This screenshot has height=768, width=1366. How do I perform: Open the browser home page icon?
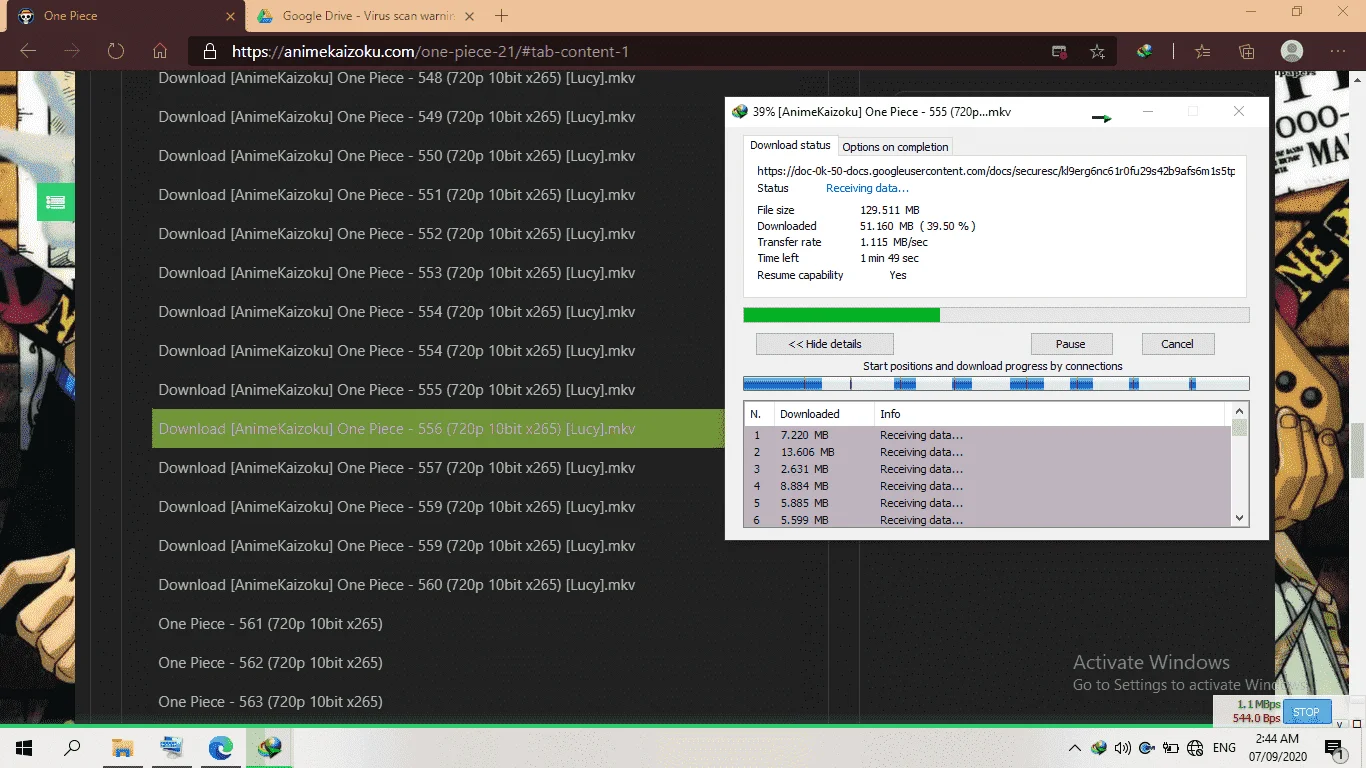(x=160, y=51)
